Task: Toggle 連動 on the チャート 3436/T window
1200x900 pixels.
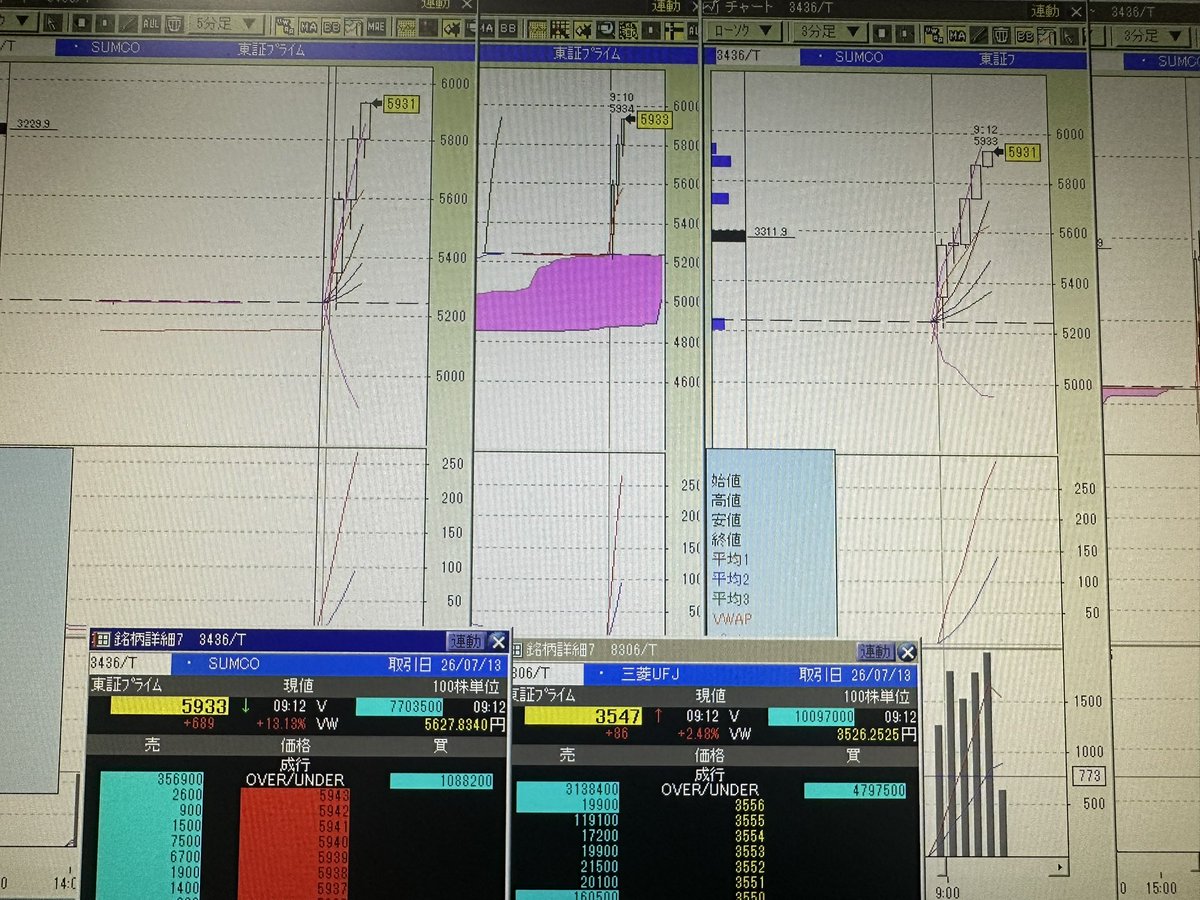Action: pos(1045,10)
